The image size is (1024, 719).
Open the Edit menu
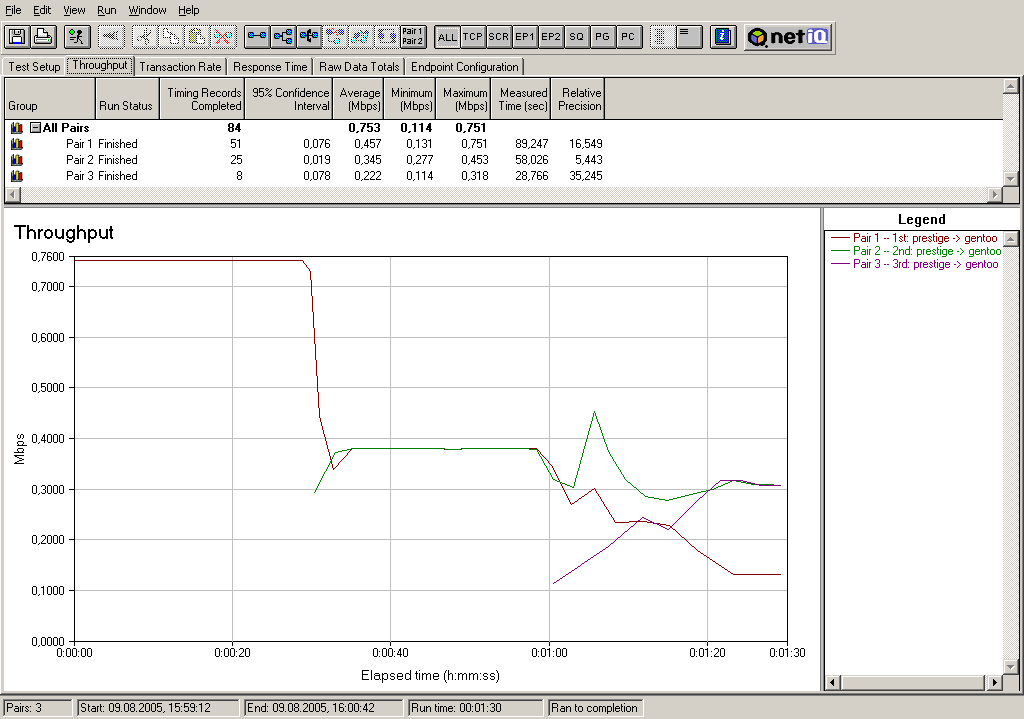[42, 10]
